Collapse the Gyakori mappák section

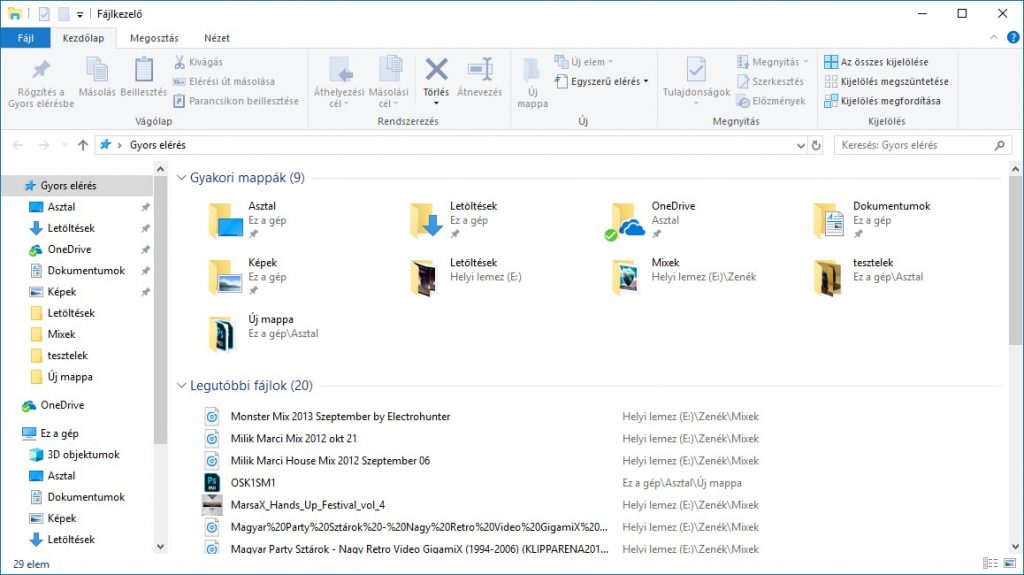[x=182, y=178]
